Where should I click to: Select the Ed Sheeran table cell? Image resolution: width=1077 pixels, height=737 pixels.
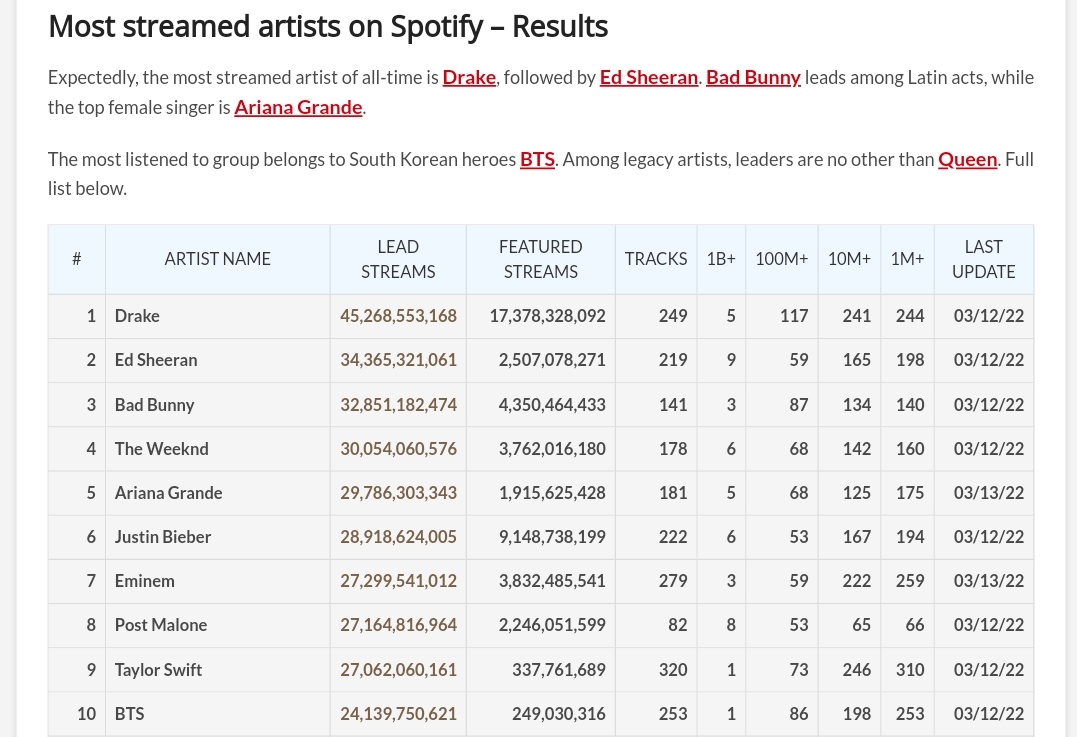[x=218, y=361]
